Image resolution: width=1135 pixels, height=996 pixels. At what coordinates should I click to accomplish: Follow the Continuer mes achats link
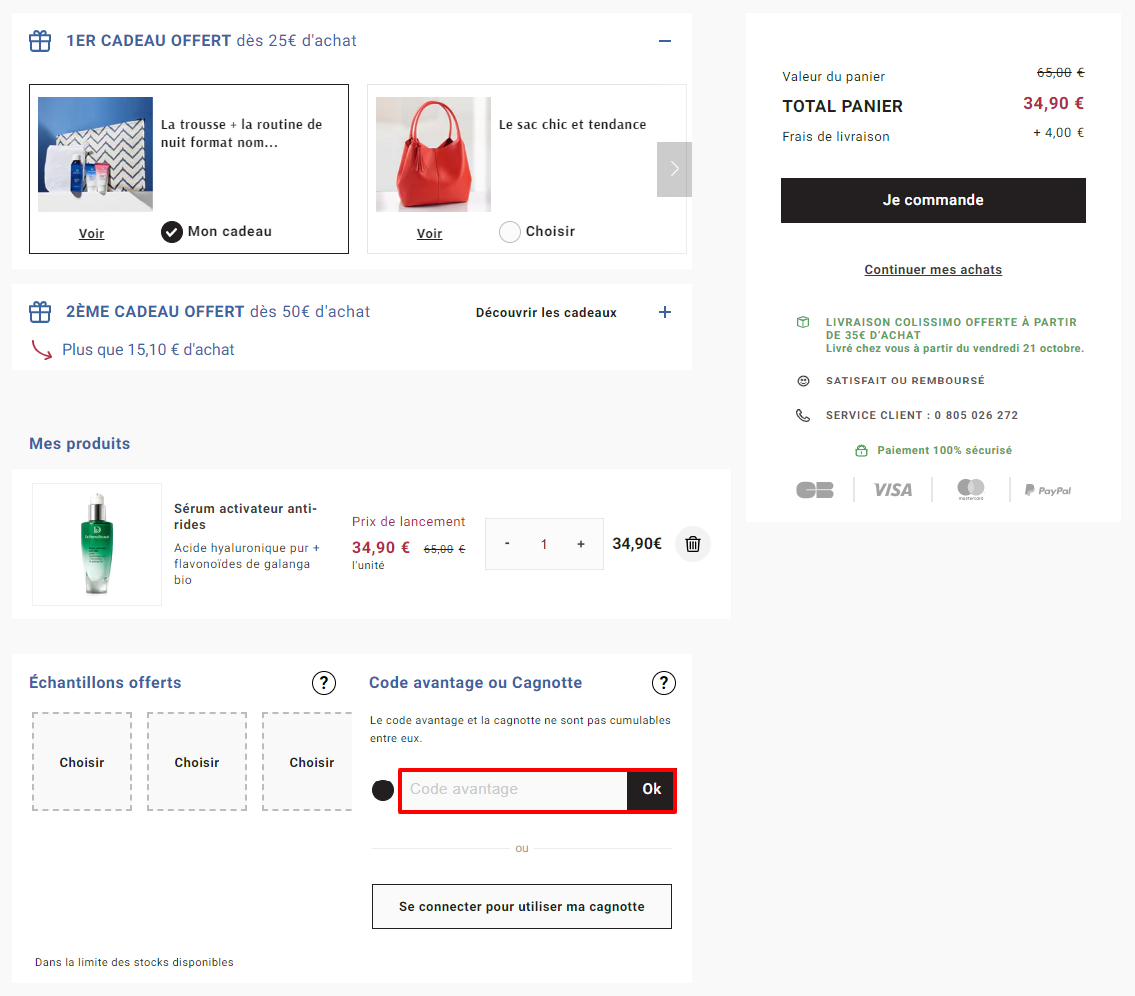tap(933, 269)
